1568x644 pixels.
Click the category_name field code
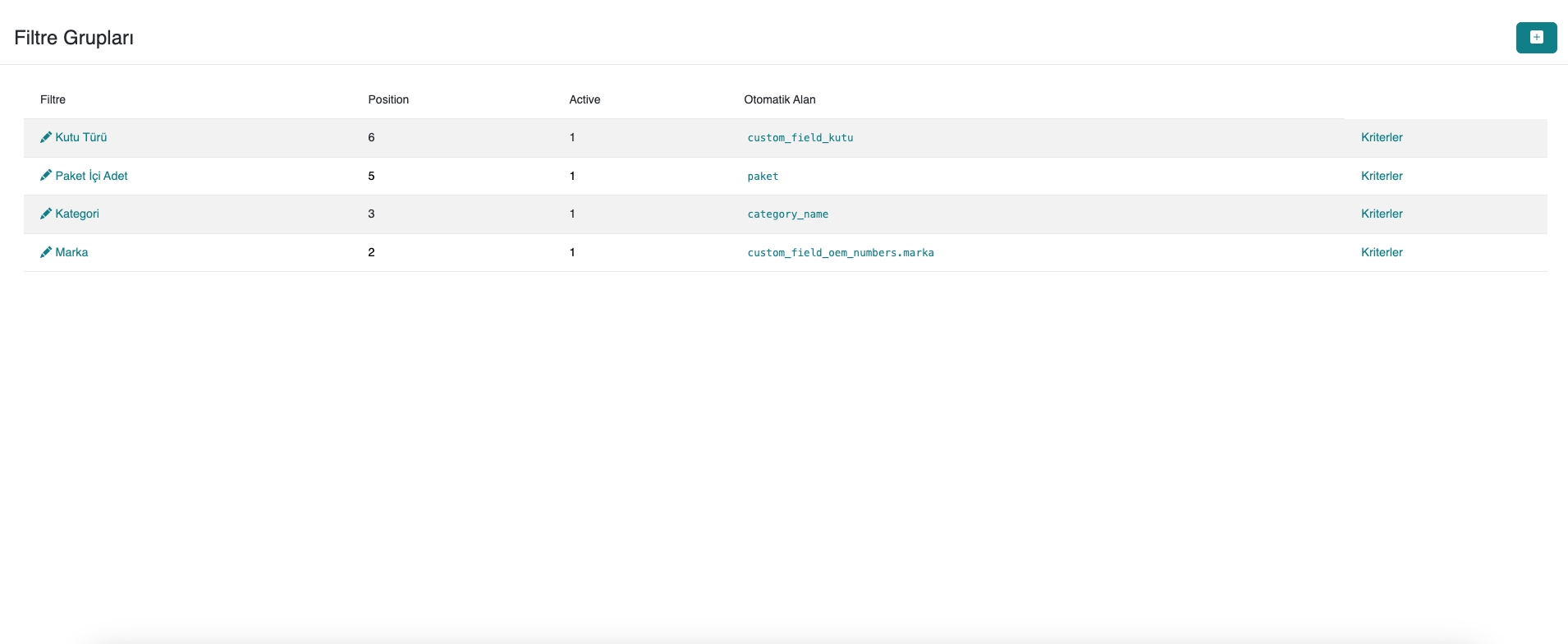[x=787, y=214]
